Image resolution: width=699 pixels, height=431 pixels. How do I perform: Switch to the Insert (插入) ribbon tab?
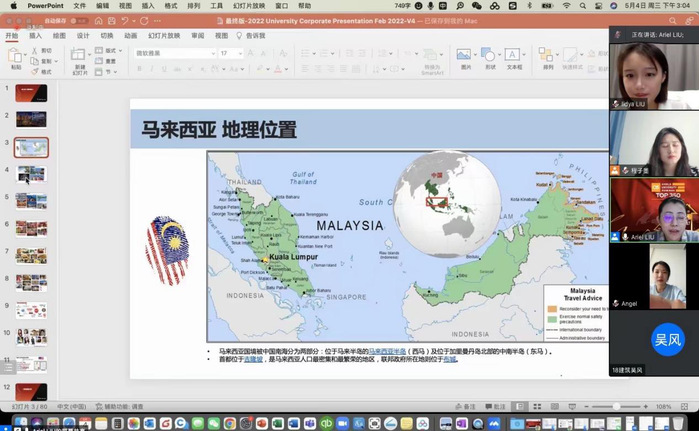(36, 35)
